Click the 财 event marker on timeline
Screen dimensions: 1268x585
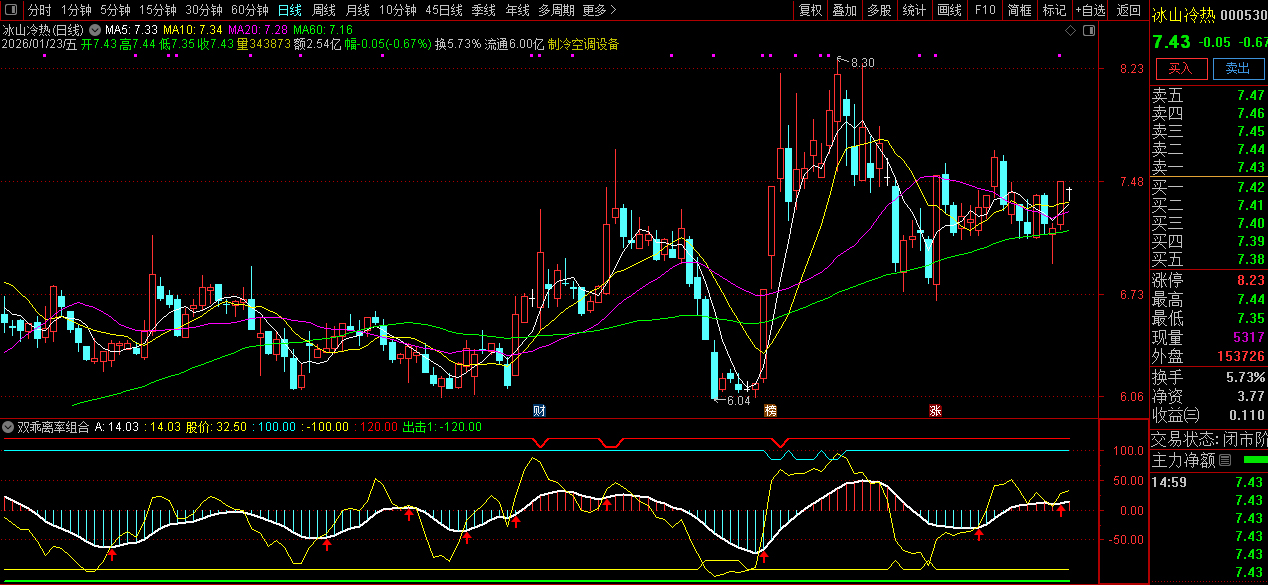pyautogui.click(x=539, y=411)
